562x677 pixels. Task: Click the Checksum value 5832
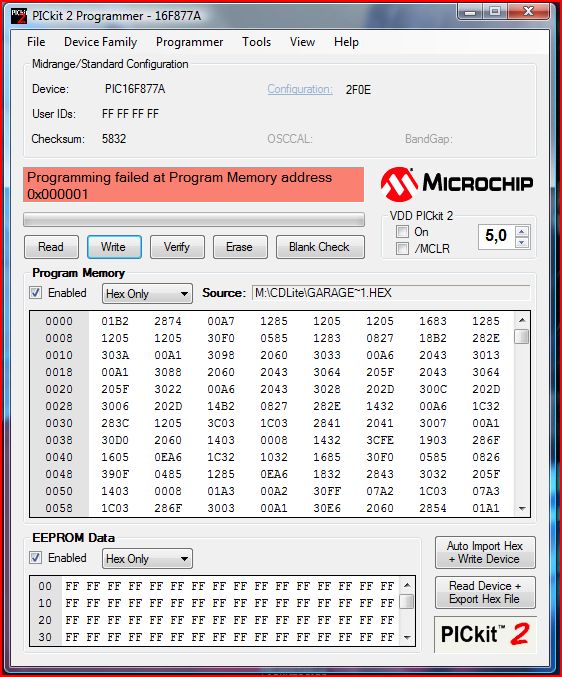(114, 139)
